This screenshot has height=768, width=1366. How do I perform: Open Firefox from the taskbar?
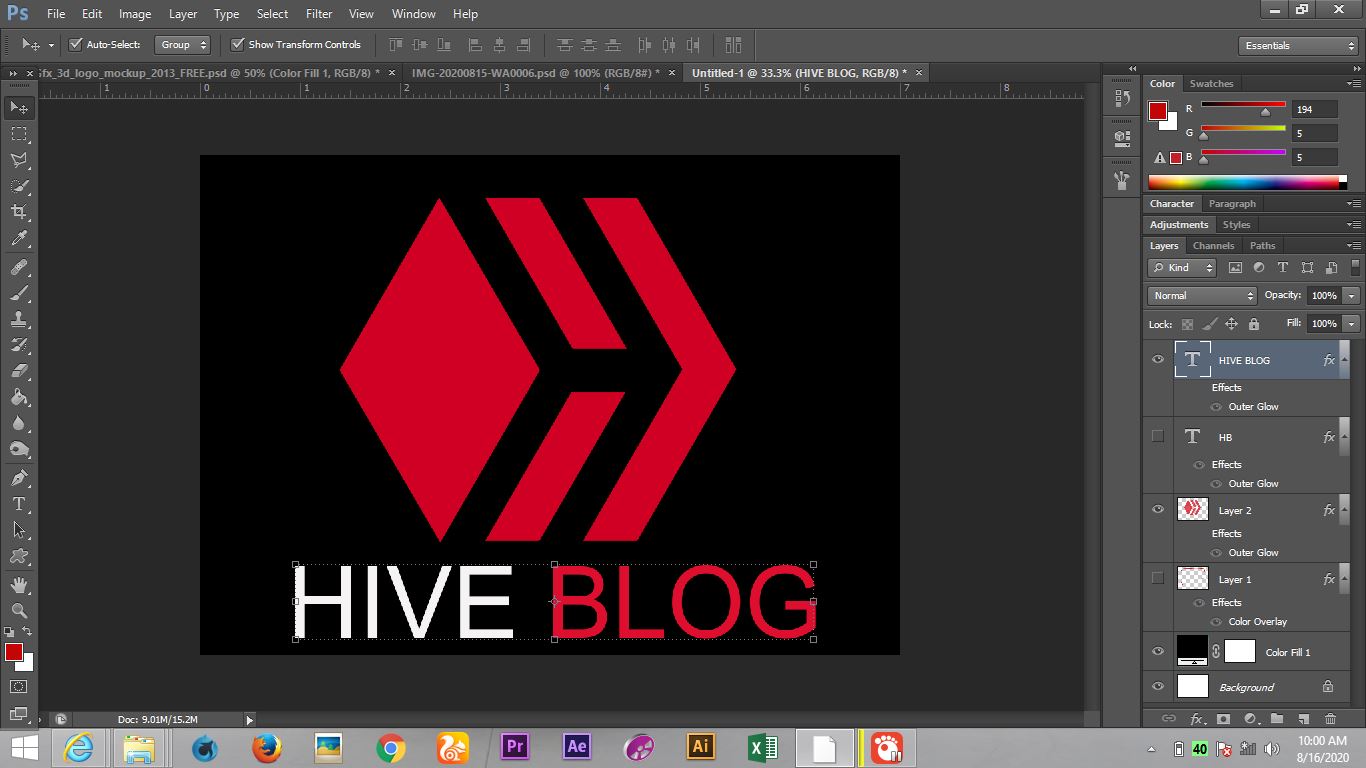[x=266, y=747]
